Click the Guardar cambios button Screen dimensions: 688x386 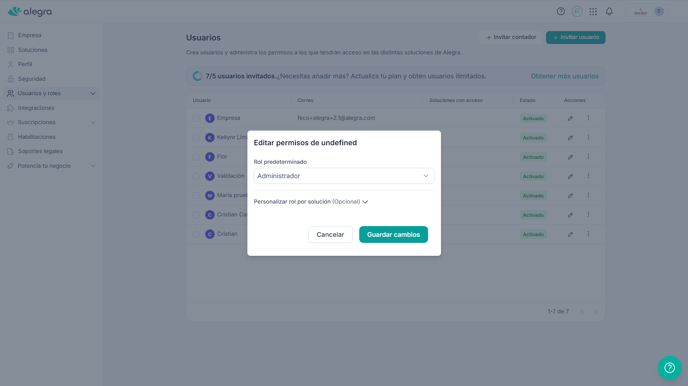pos(393,235)
